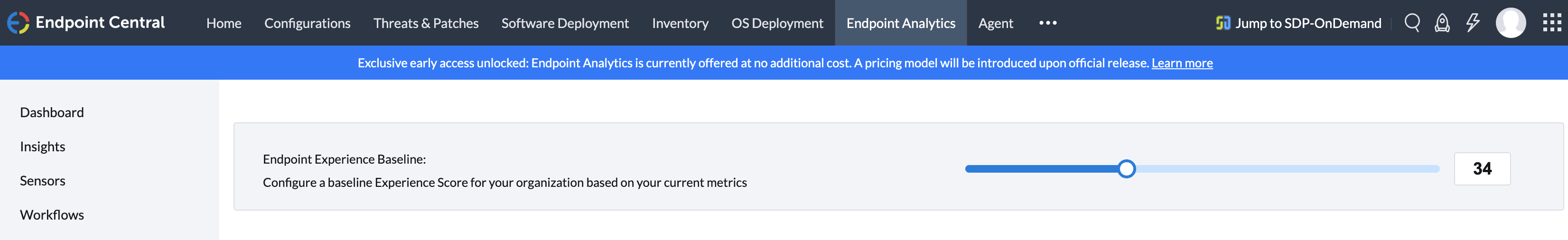Expand the three-dots more modules menu
Image resolution: width=1568 pixels, height=240 pixels.
pyautogui.click(x=1047, y=22)
